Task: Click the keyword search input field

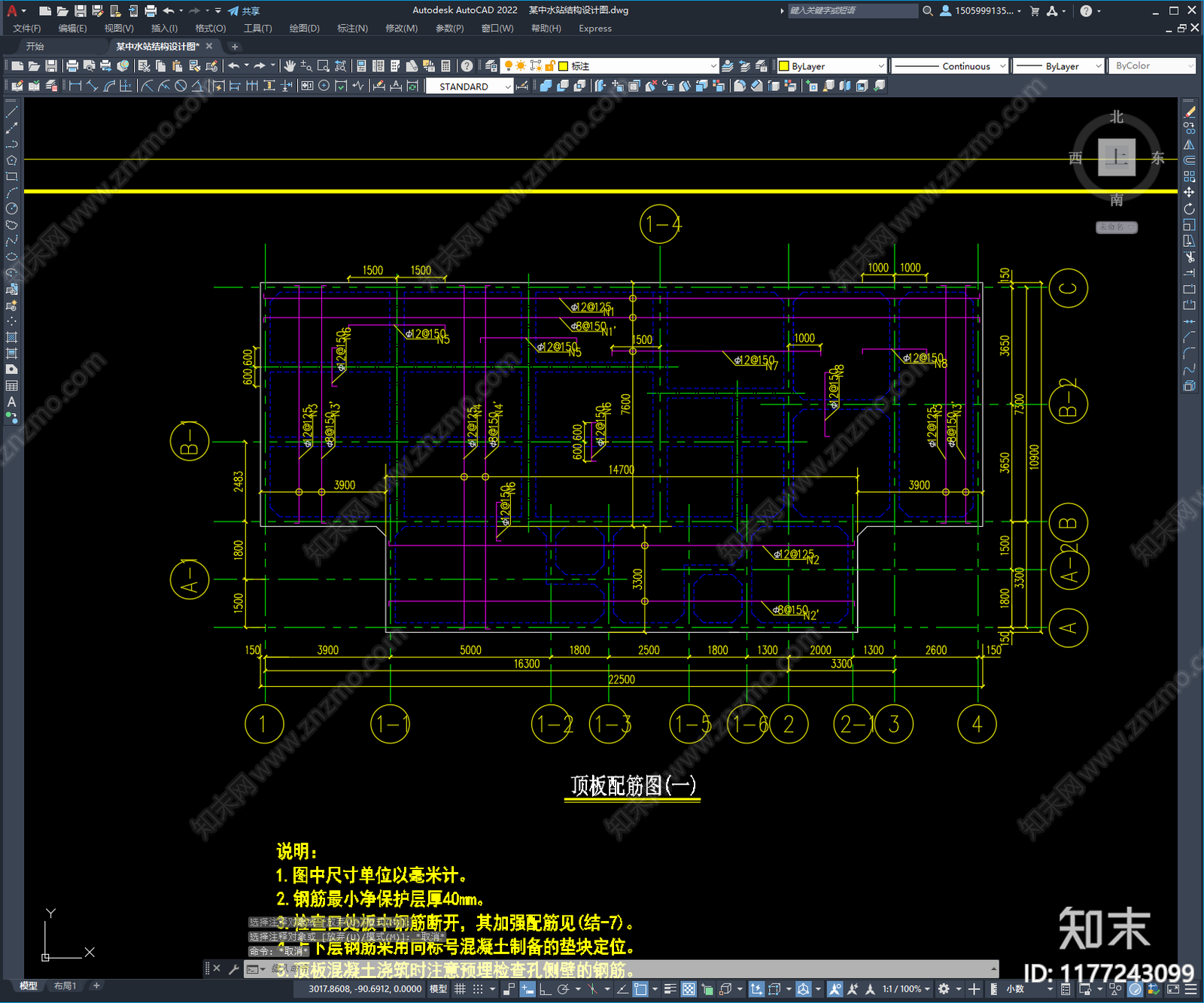Action: pos(853,11)
